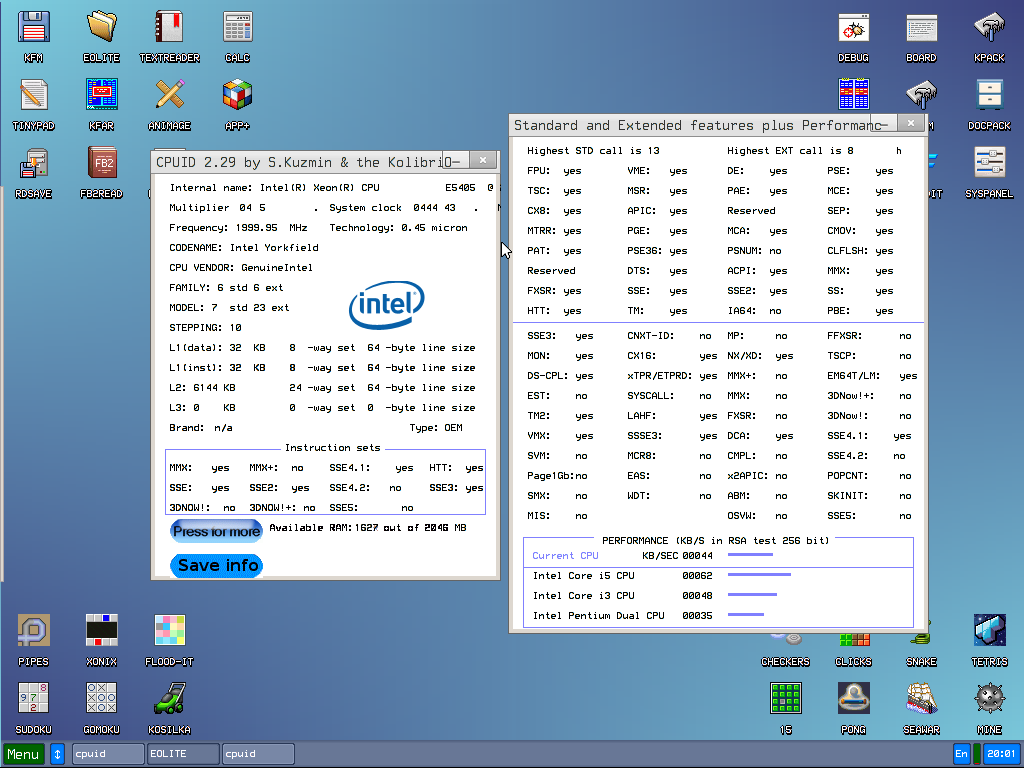Click the taskbar up-down arrows button
The height and width of the screenshot is (768, 1024).
point(58,754)
